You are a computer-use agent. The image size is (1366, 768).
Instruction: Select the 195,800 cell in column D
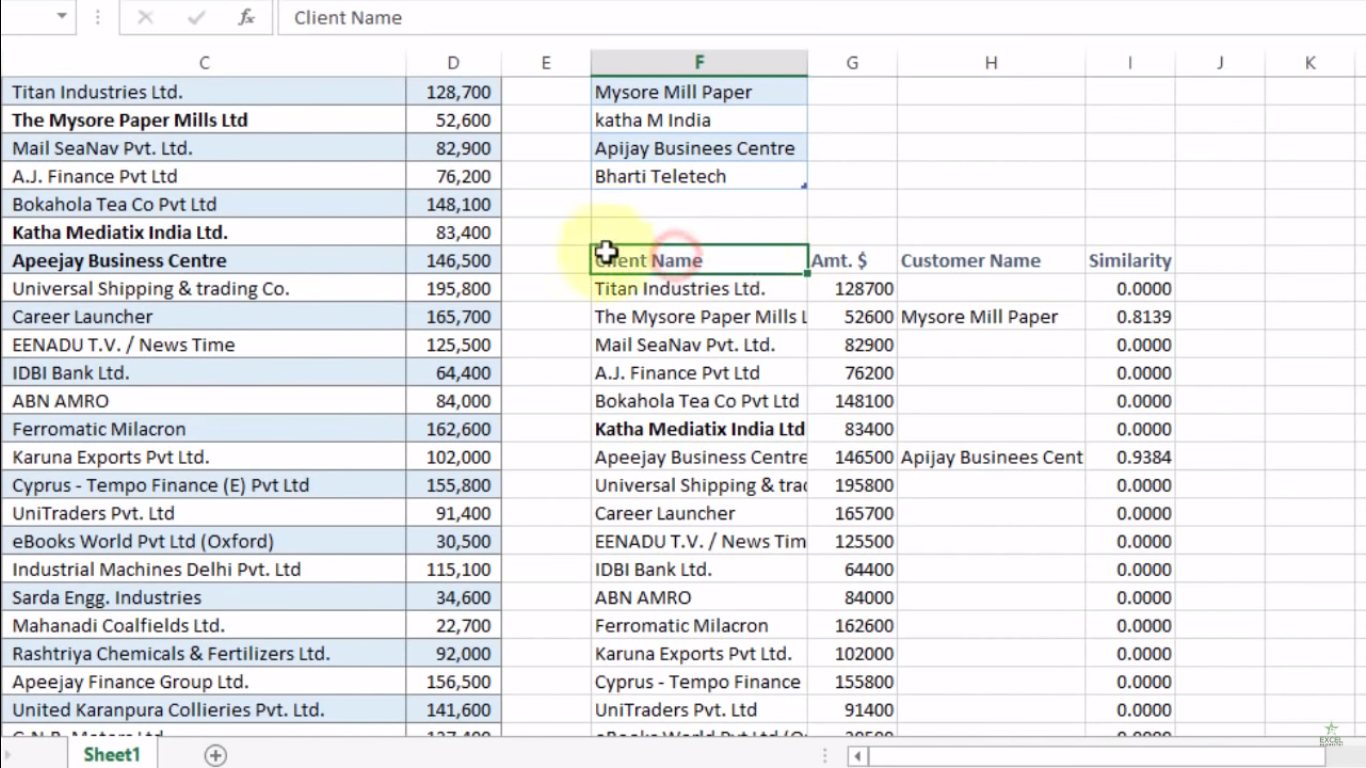(454, 289)
